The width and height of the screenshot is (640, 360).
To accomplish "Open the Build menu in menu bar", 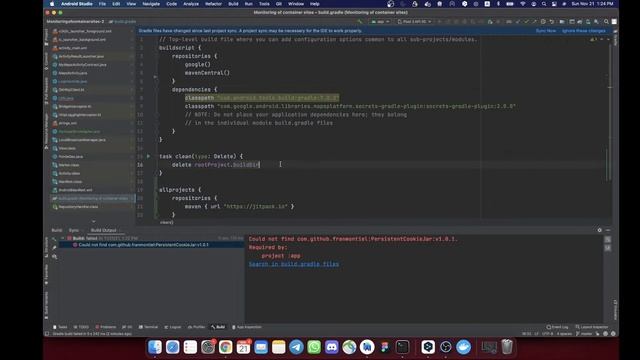I will (x=233, y=4).
